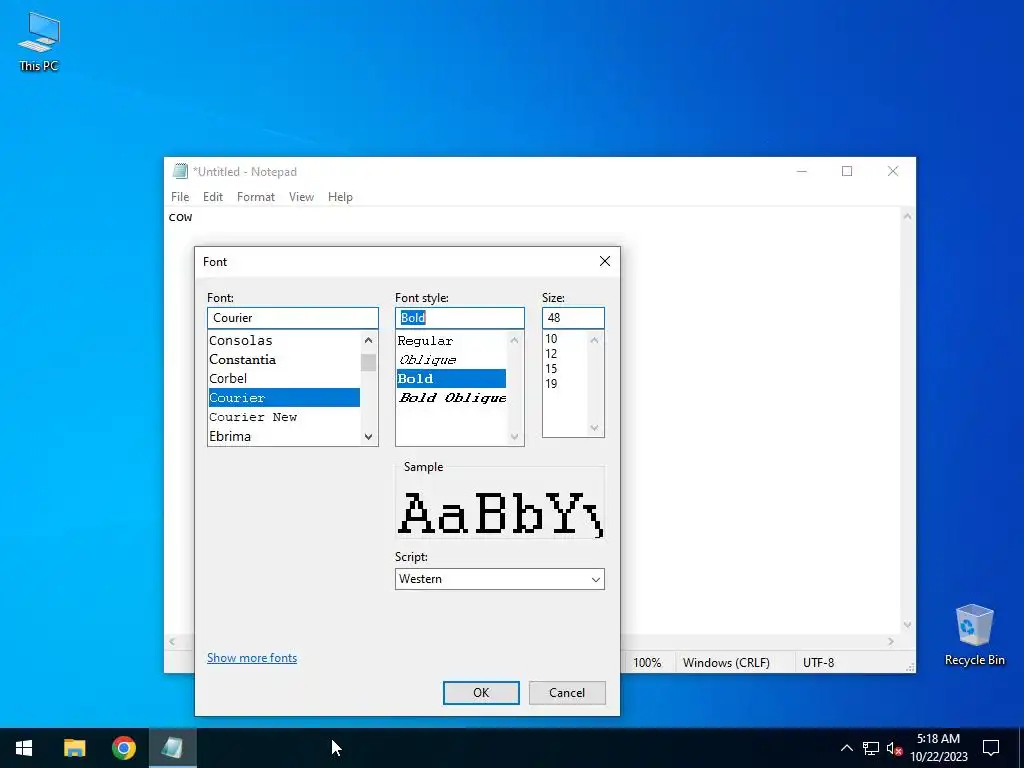Close the Font dialog with X
This screenshot has height=768, width=1024.
pyautogui.click(x=605, y=261)
